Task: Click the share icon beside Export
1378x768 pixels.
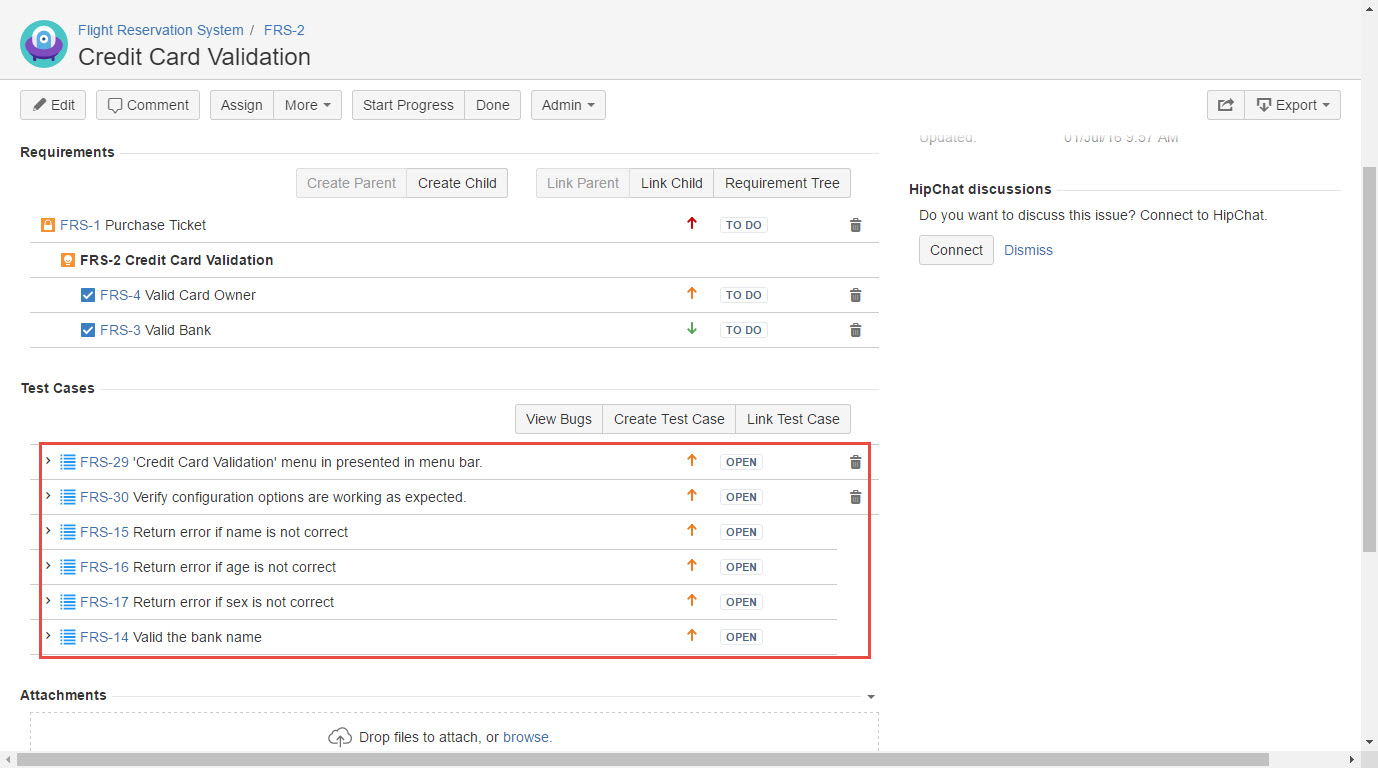Action: point(1225,105)
